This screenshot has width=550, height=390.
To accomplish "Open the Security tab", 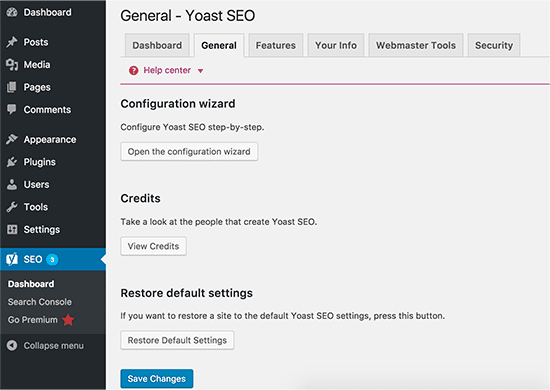I will point(494,45).
